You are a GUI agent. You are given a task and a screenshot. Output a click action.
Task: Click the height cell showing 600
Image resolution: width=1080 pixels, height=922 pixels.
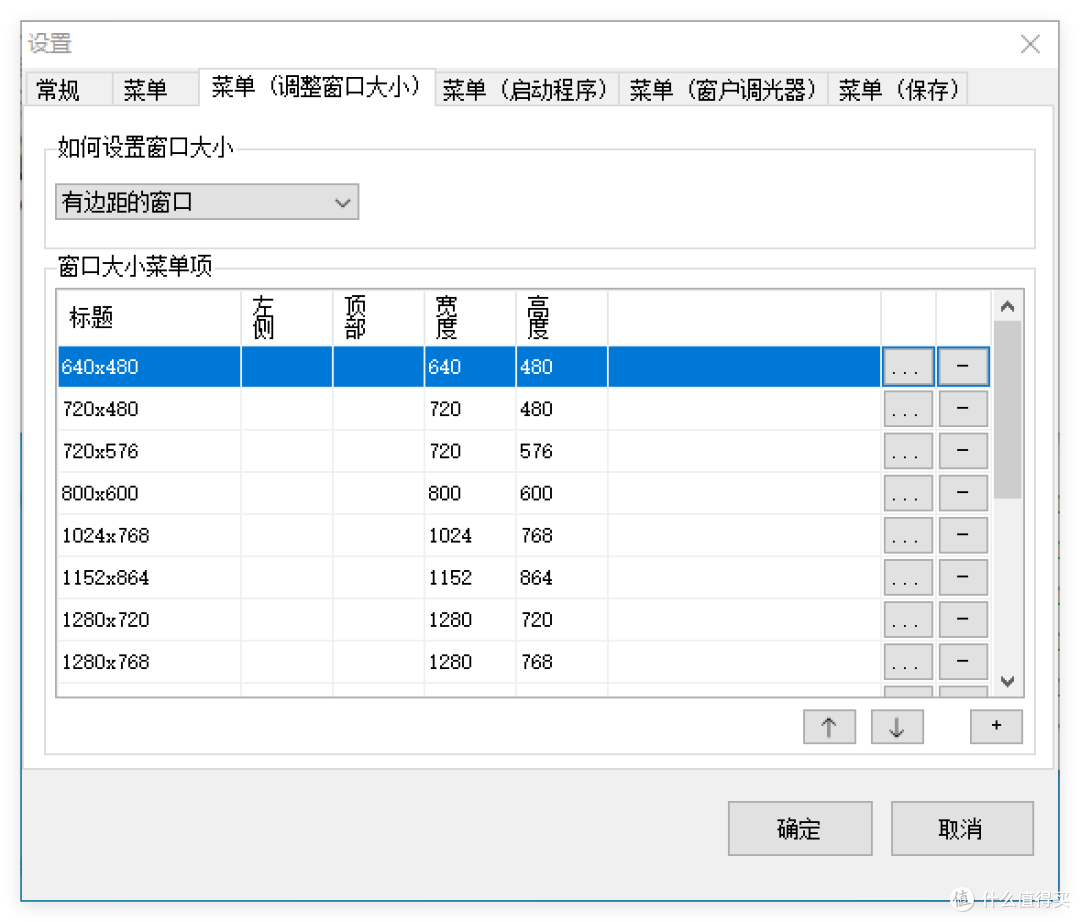pos(561,493)
